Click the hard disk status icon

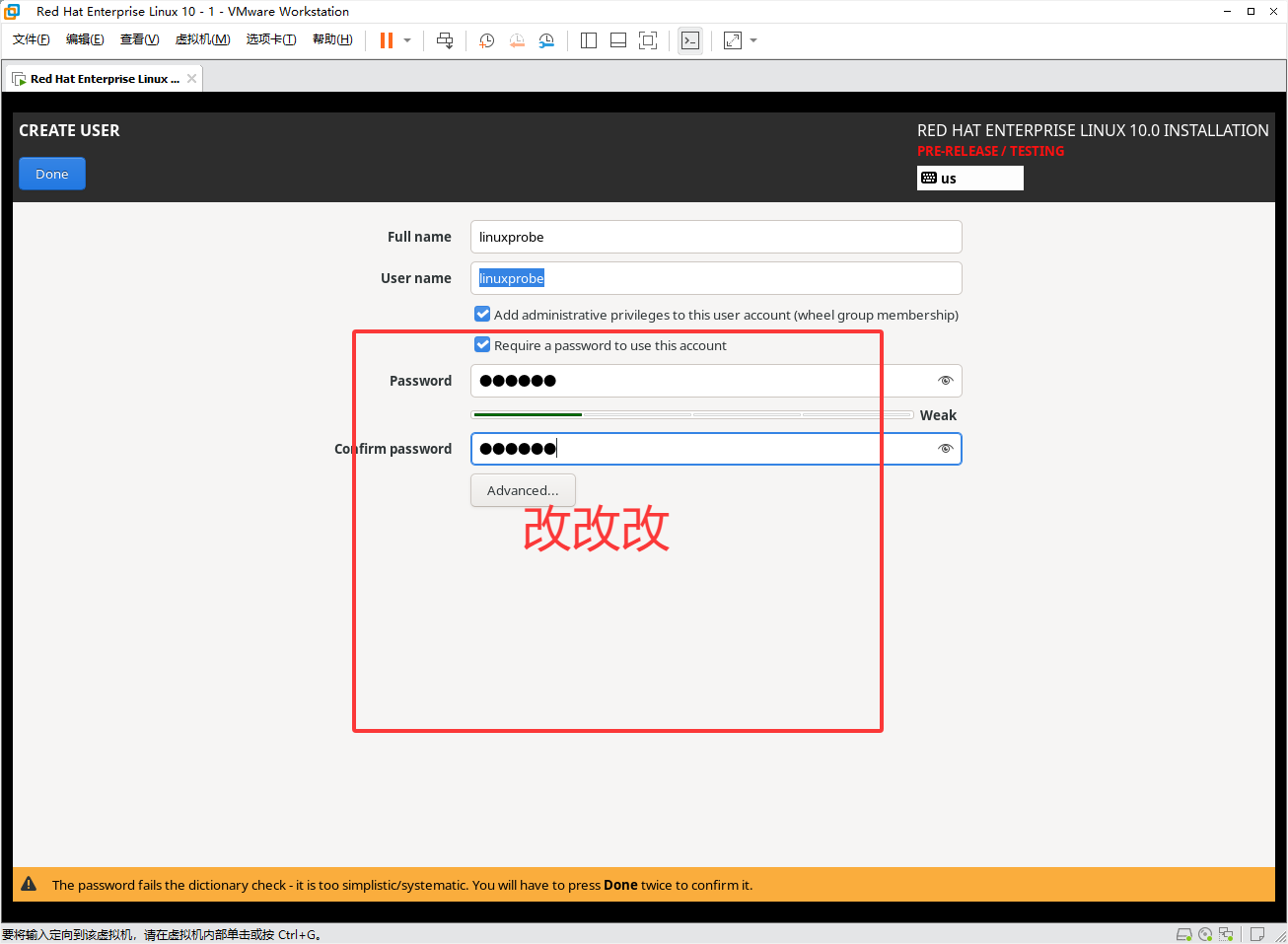tap(1184, 934)
